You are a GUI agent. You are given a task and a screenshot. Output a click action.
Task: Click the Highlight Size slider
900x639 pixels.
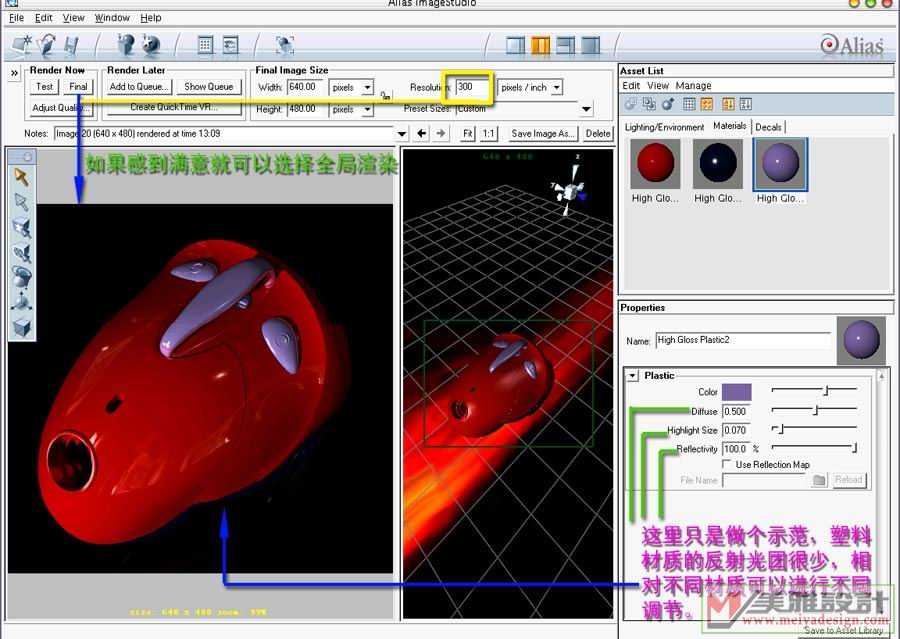pos(814,428)
